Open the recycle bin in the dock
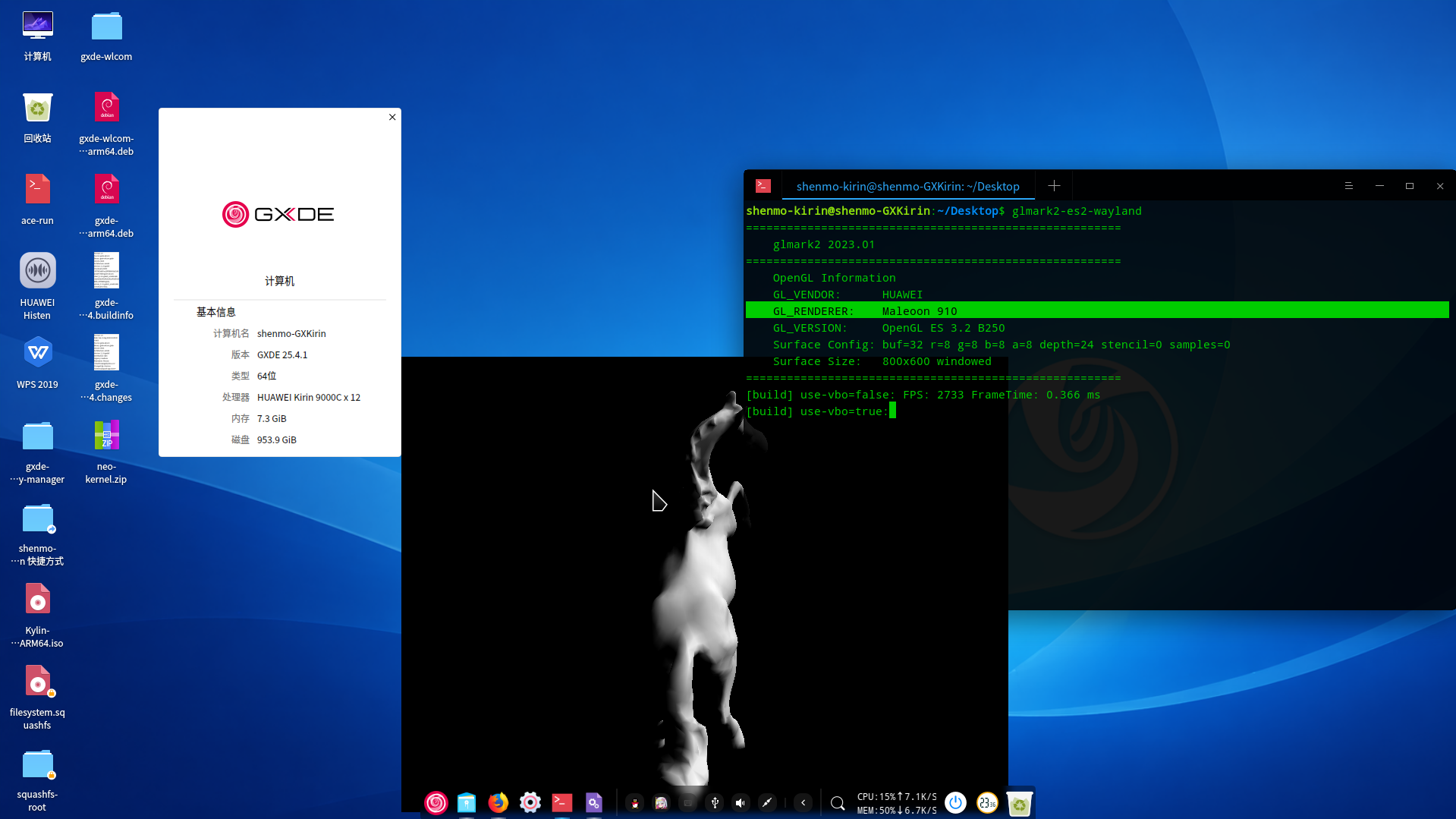 click(x=1019, y=802)
